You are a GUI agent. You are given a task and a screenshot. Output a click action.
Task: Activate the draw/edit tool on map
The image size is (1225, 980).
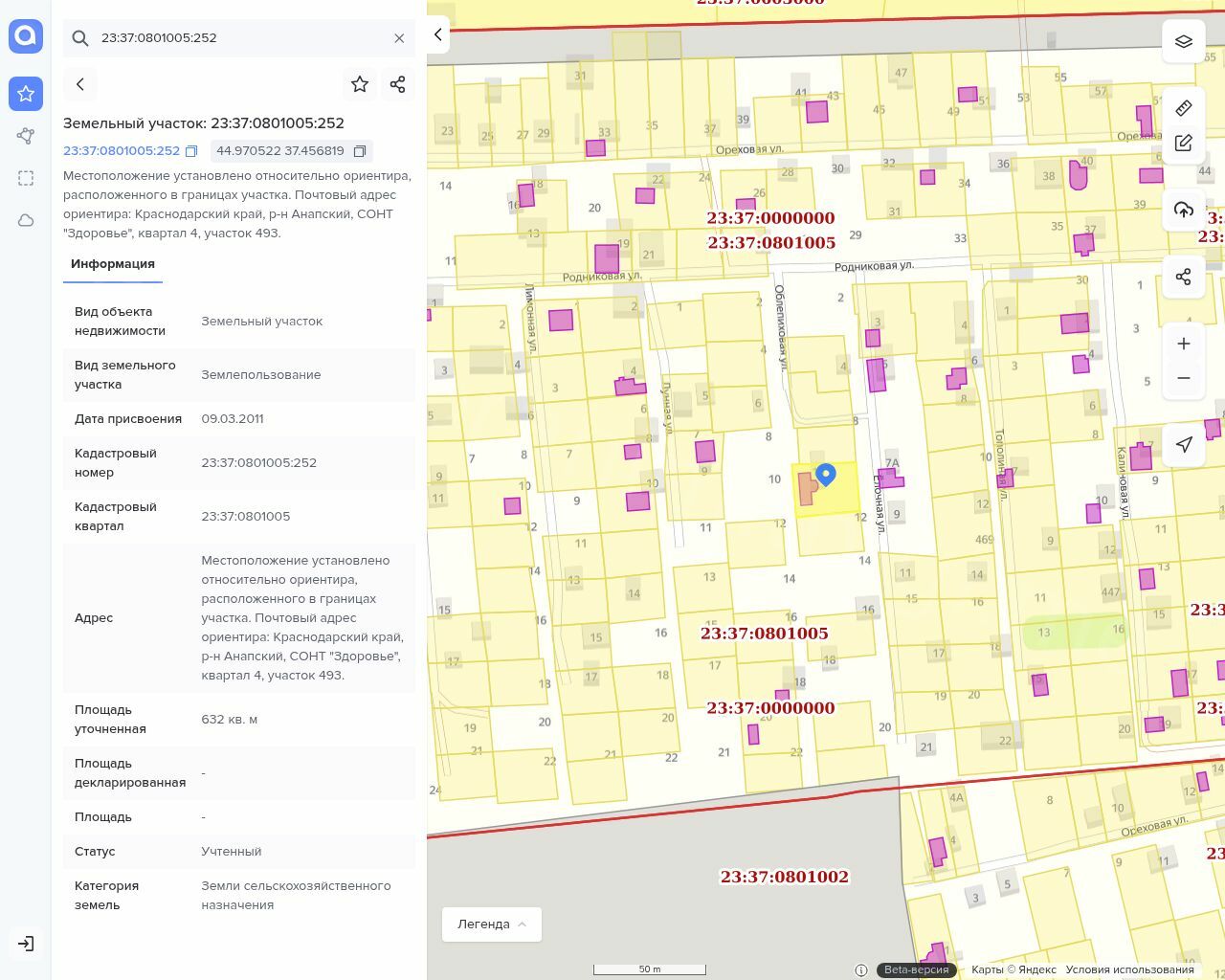tap(1183, 143)
